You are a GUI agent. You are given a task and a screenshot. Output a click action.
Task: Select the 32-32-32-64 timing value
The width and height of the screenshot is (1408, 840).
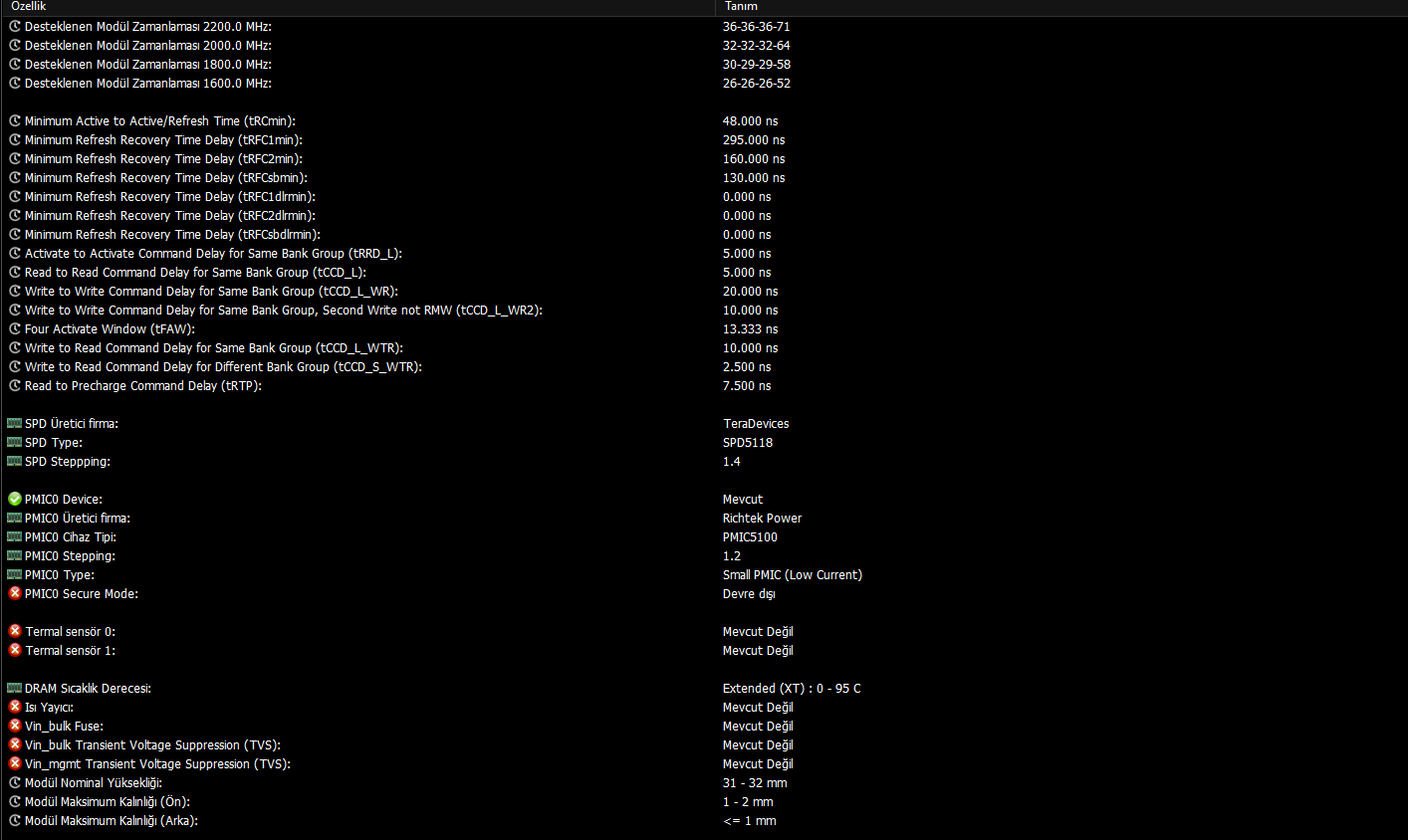click(757, 46)
